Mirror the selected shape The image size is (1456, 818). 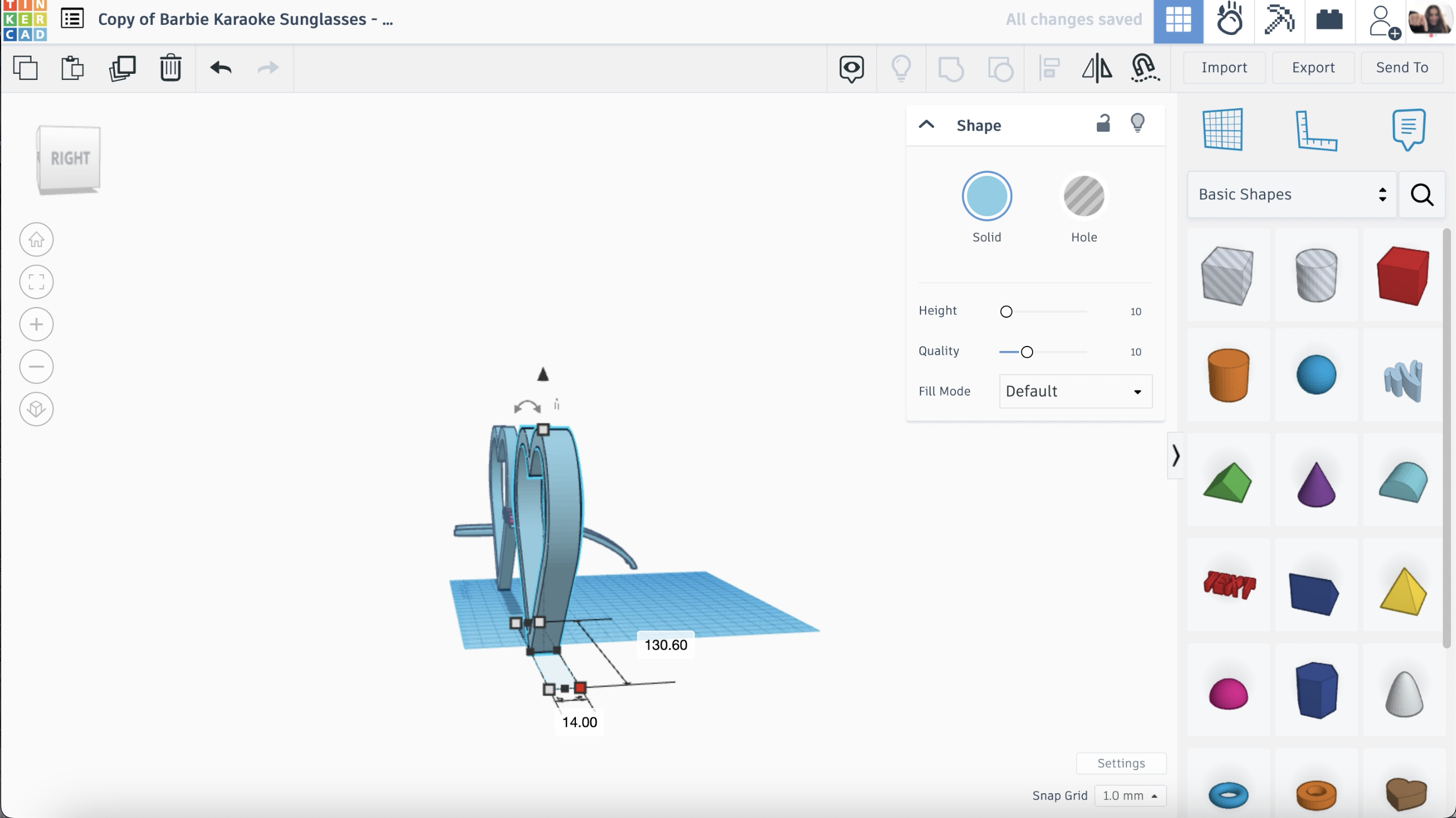pyautogui.click(x=1097, y=68)
